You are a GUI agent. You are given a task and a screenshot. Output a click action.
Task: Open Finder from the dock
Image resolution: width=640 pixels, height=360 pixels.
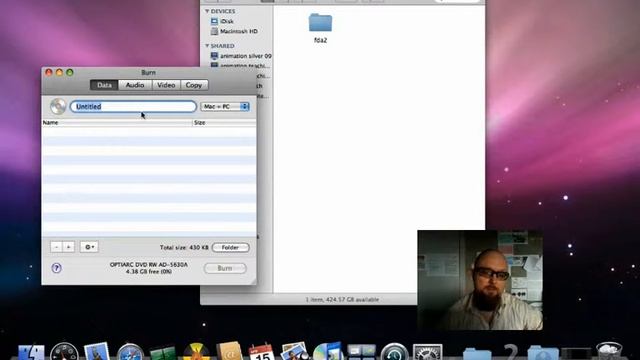pyautogui.click(x=31, y=352)
